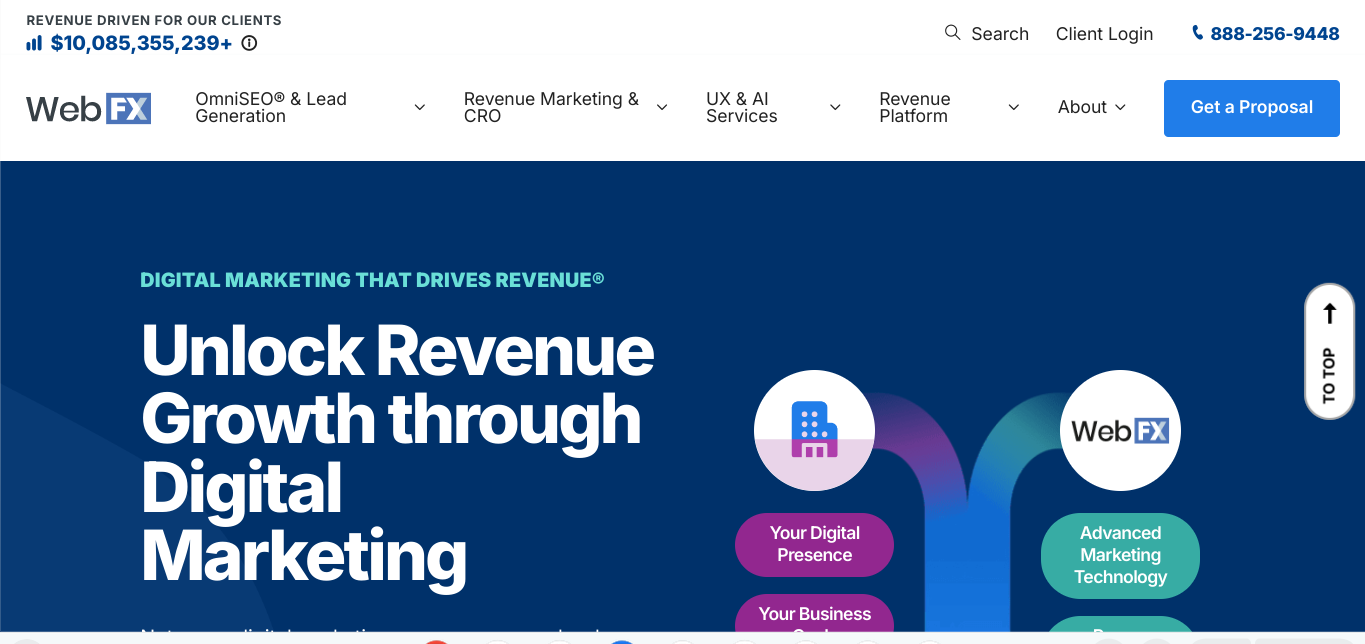
Task: Click the building icon in the hero graphic
Action: point(814,430)
